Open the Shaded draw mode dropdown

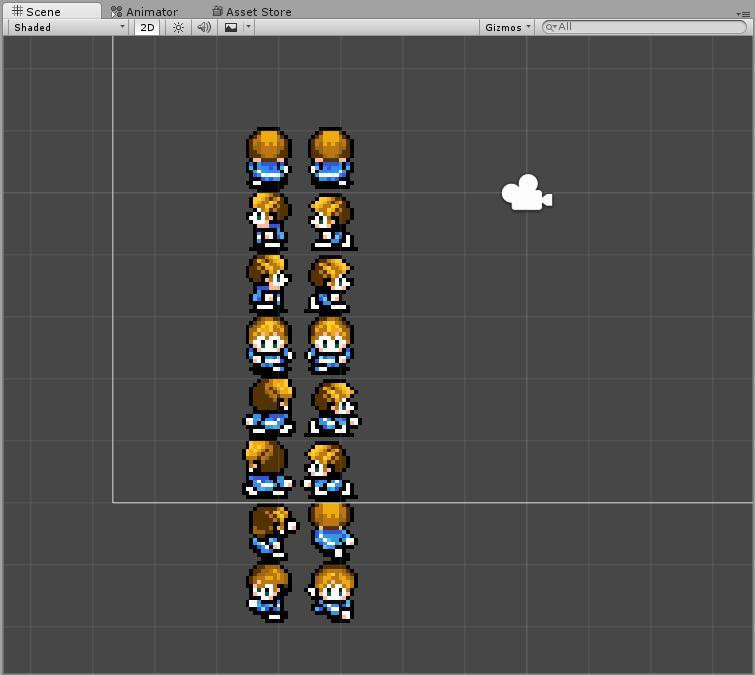[69, 27]
